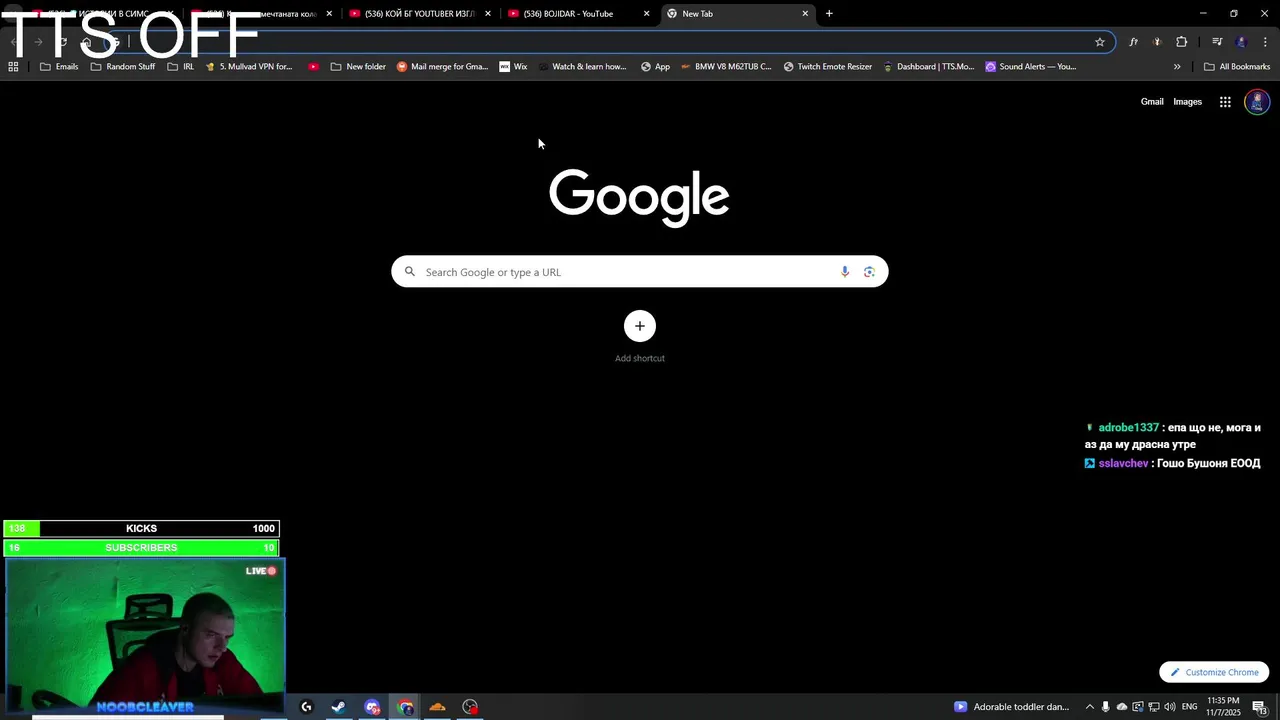Expand the IRL bookmark folder
This screenshot has width=1280, height=720.
coord(181,67)
